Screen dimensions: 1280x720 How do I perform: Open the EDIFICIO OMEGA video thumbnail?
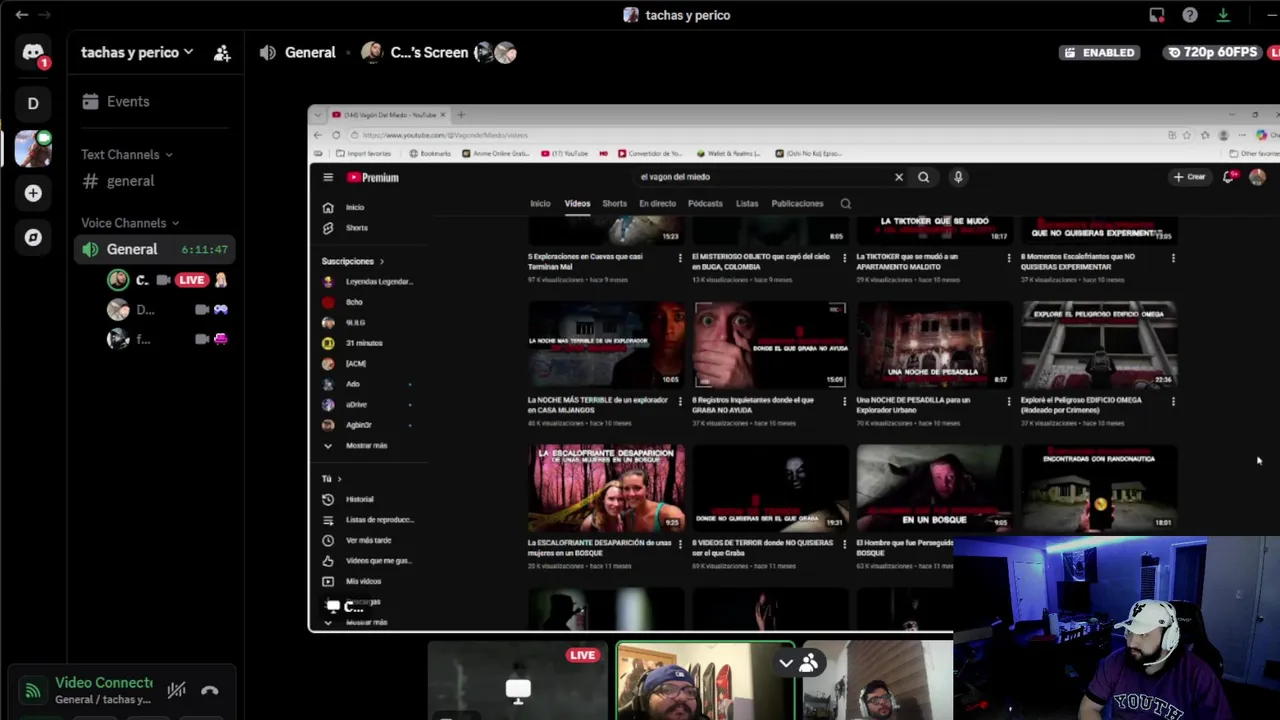point(1098,345)
